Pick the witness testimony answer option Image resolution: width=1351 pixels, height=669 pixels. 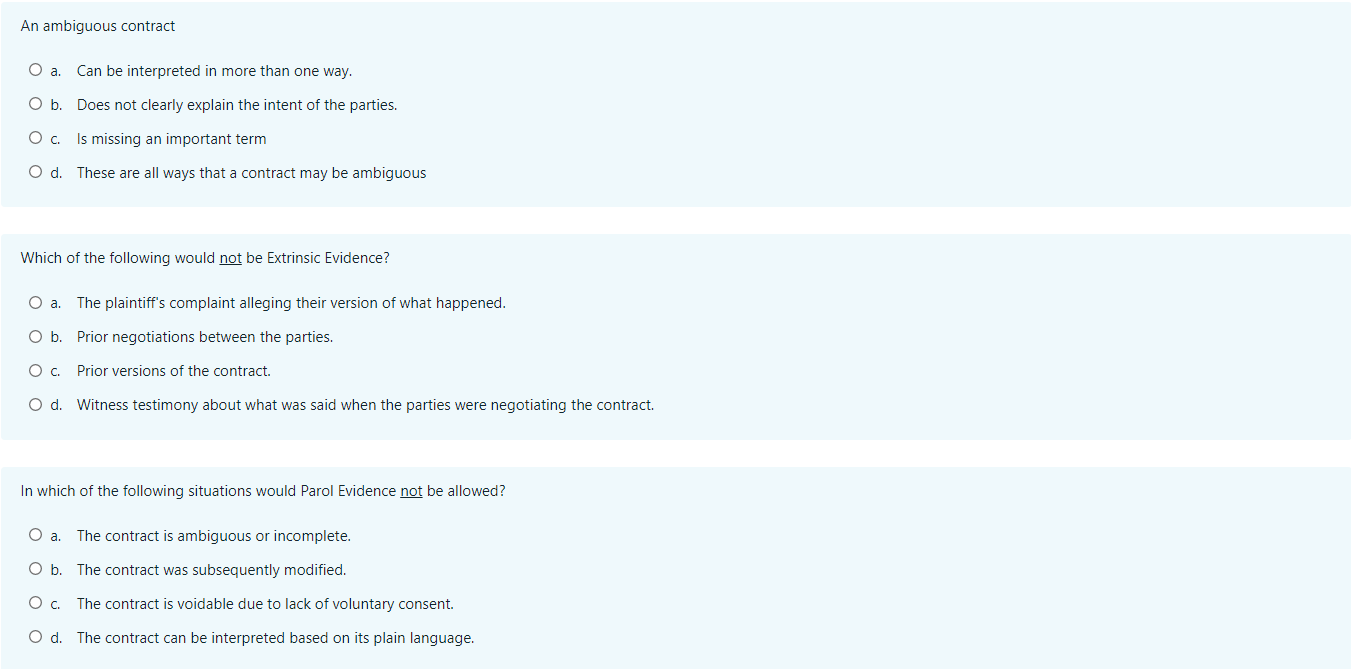tap(35, 404)
